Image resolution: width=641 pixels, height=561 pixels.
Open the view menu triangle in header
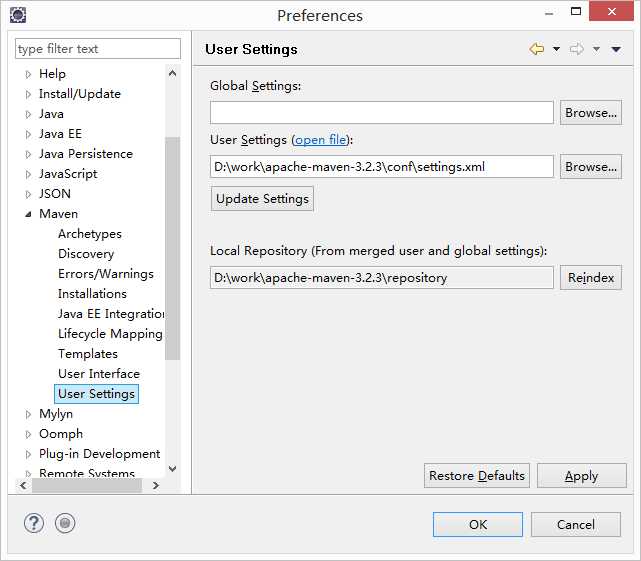coord(616,49)
